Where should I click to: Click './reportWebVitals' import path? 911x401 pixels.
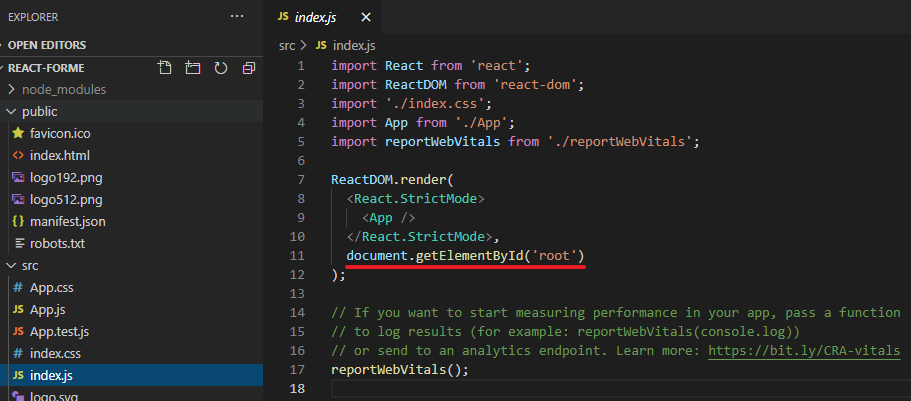(620, 142)
